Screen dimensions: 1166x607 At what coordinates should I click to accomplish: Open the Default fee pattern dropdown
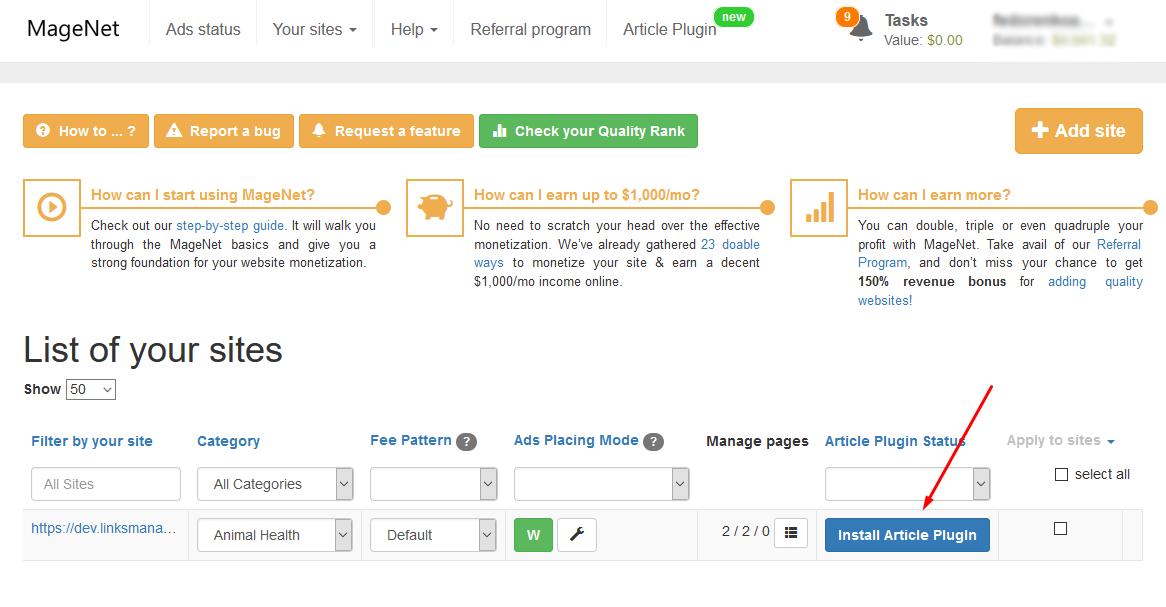[x=434, y=535]
